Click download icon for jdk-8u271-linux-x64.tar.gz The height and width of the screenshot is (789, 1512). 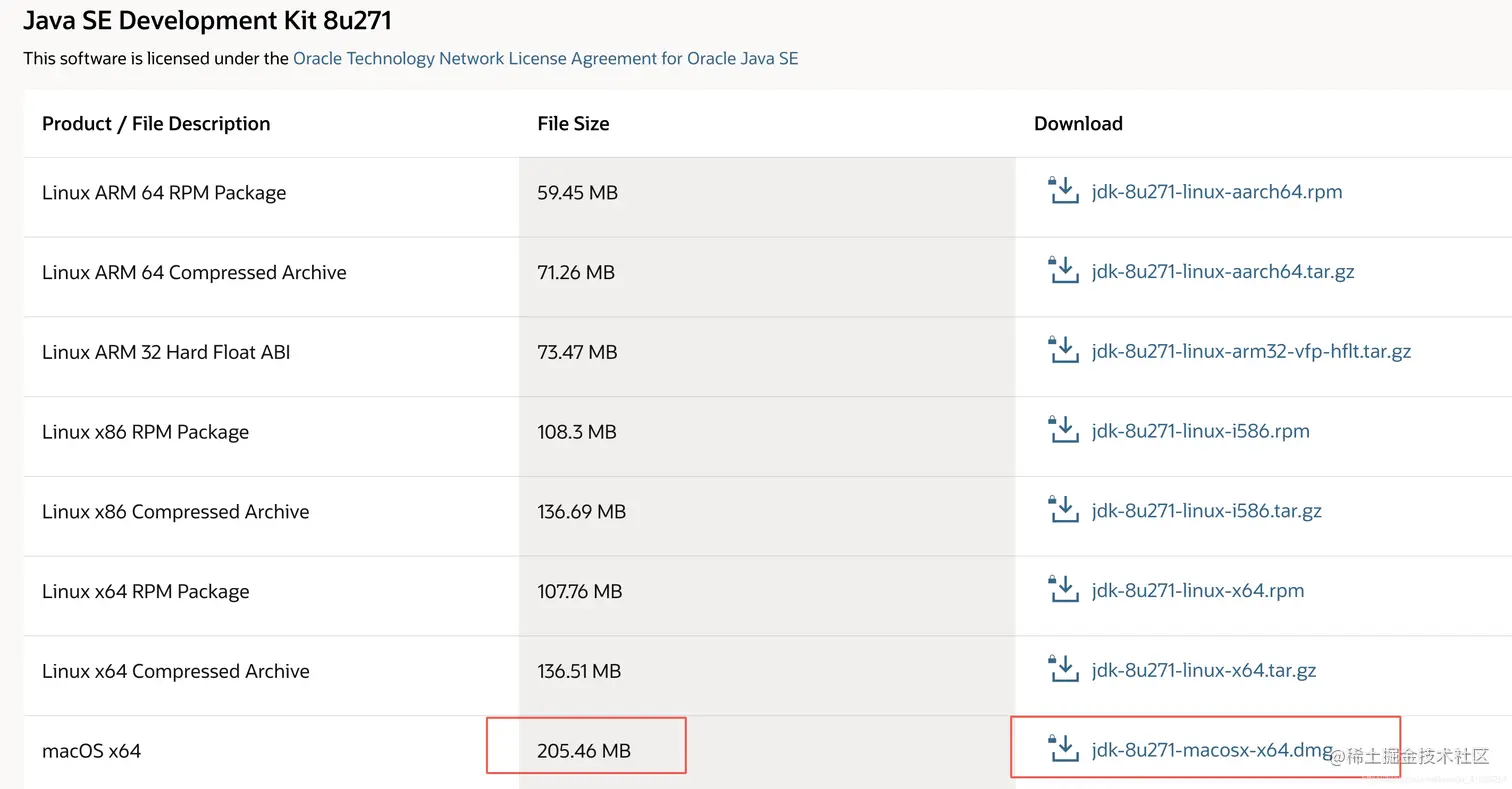[x=1063, y=669]
